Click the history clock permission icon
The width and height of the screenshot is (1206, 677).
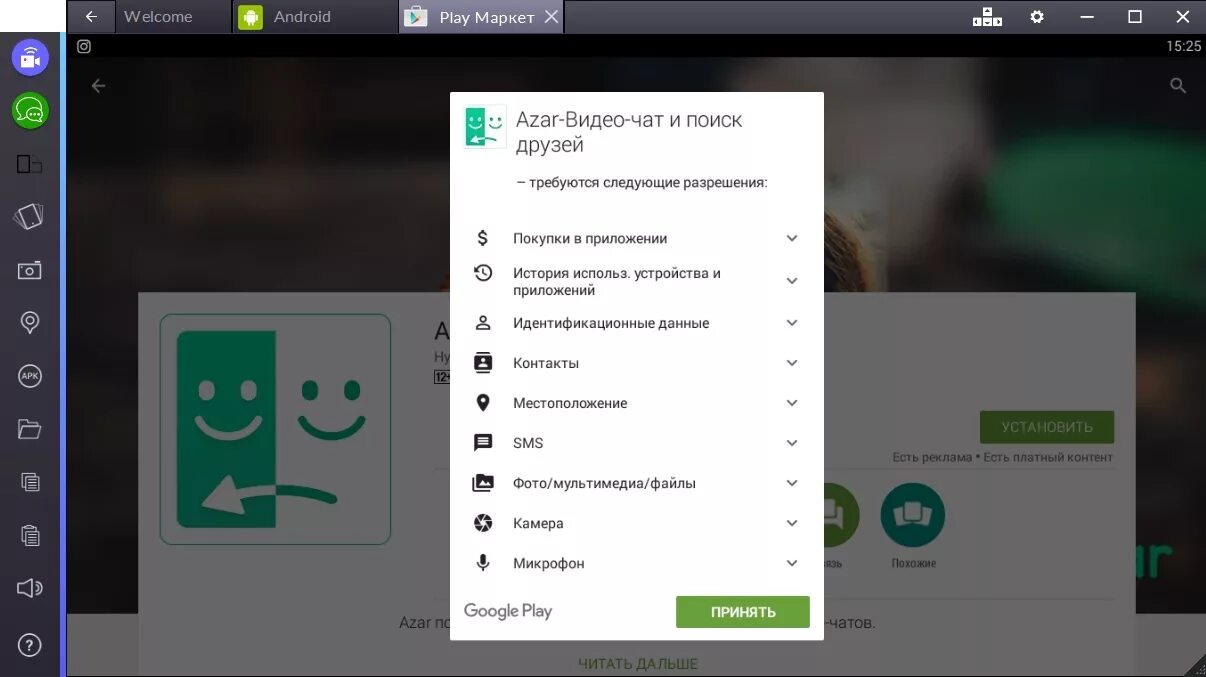[483, 272]
